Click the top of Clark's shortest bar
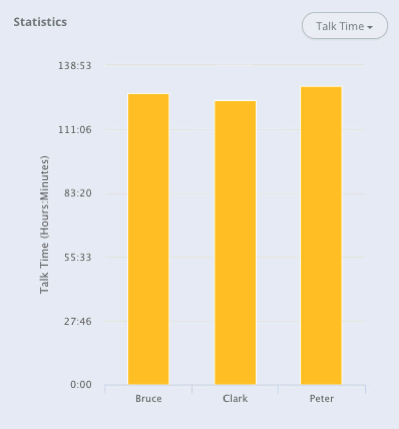Viewport: 399px width, 429px height. pos(235,101)
